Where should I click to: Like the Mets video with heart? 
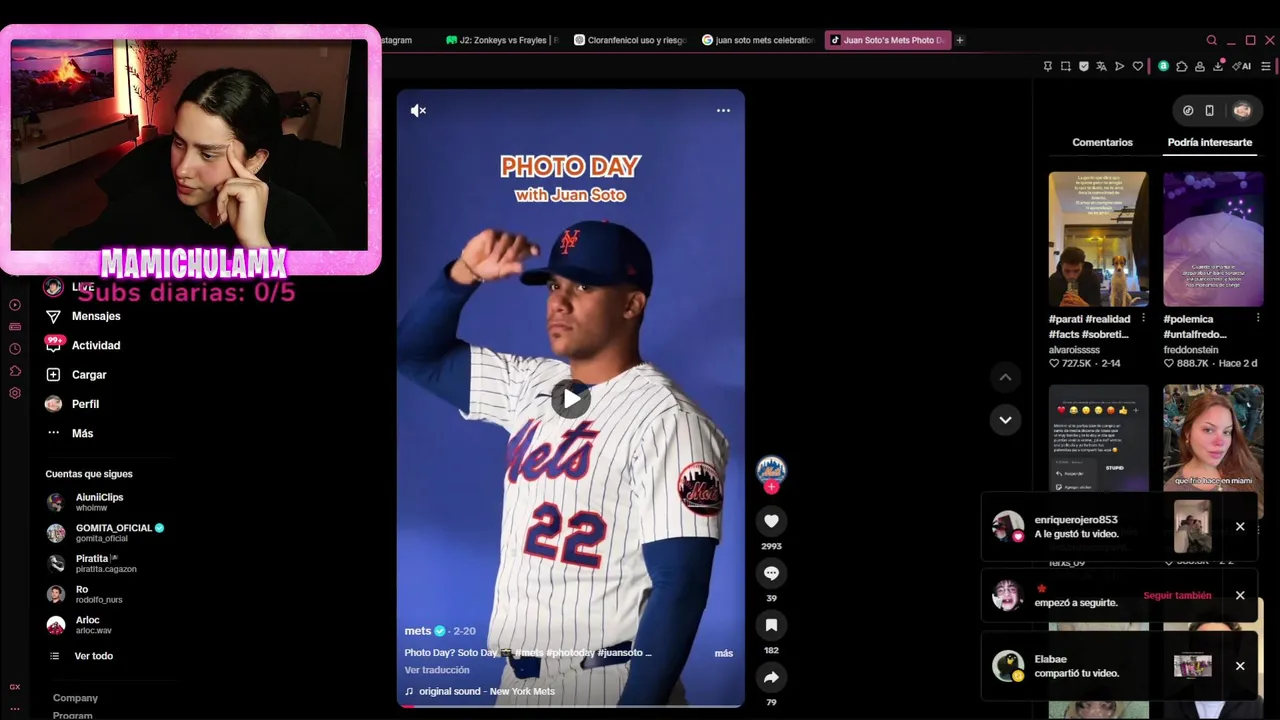pyautogui.click(x=771, y=521)
